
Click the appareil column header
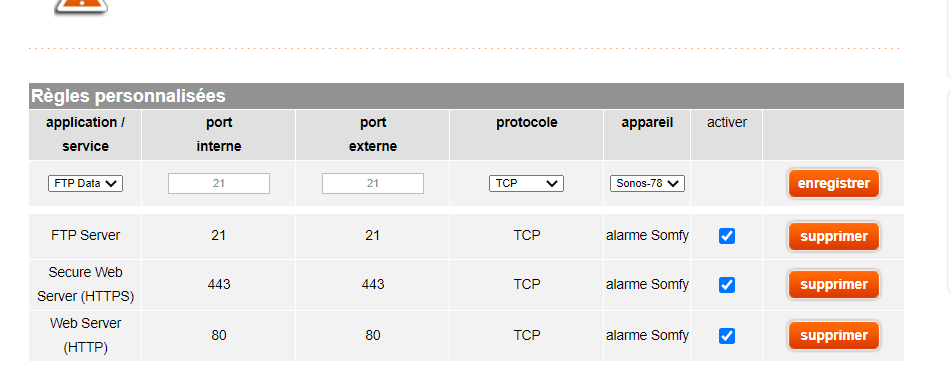[x=647, y=123]
